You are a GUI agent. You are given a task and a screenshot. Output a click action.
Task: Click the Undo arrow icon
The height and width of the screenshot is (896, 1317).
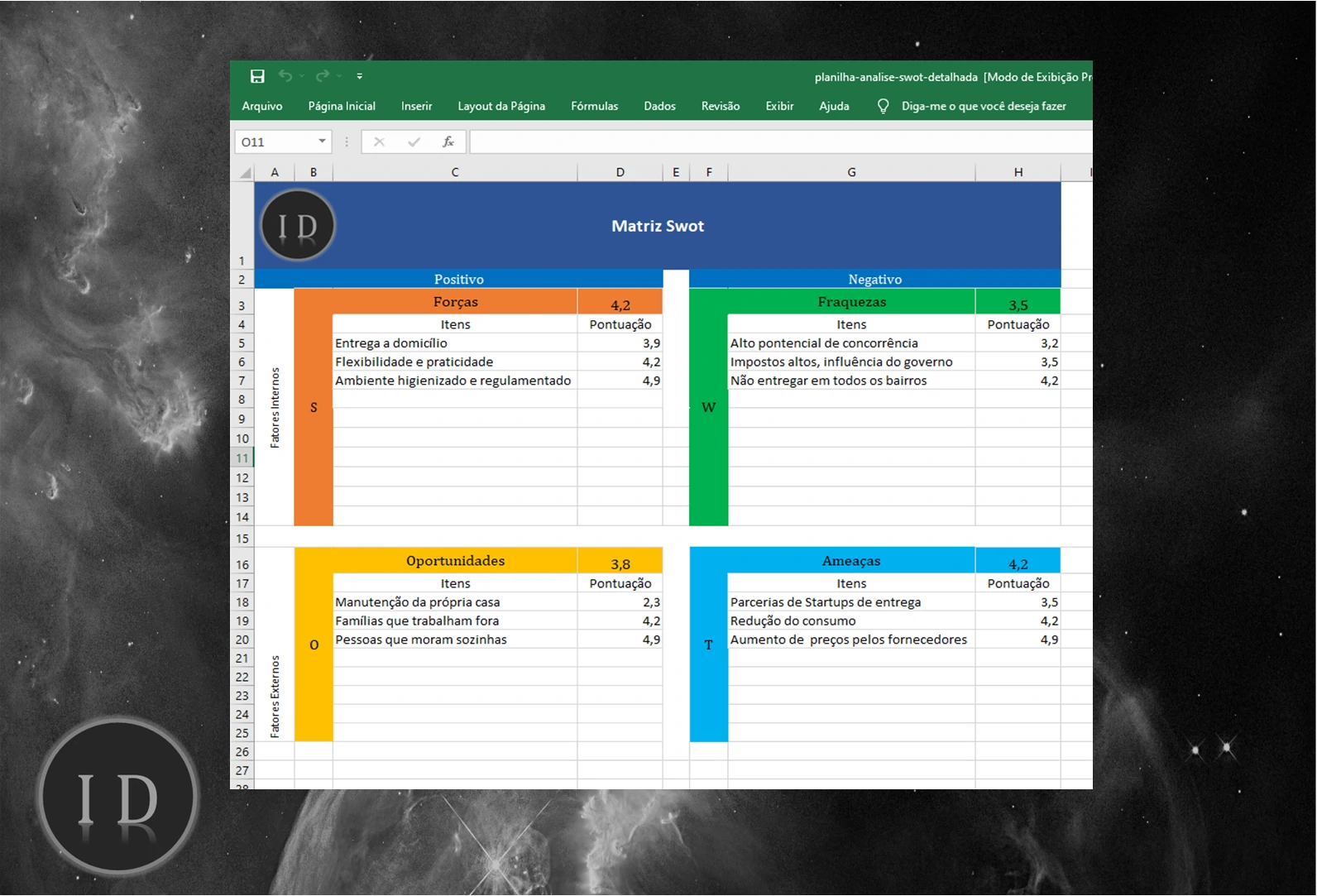tap(285, 76)
